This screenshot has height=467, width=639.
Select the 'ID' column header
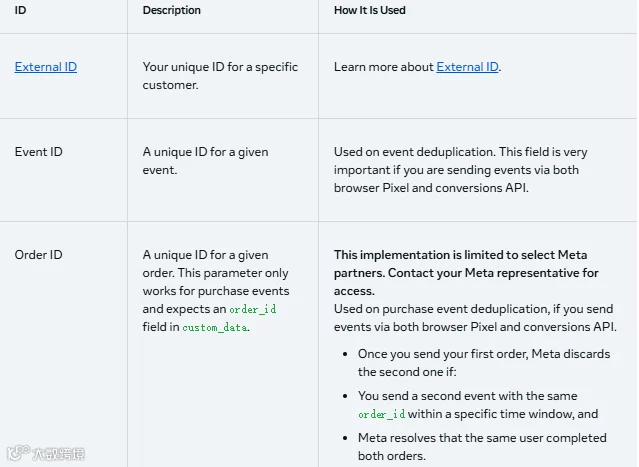20,10
